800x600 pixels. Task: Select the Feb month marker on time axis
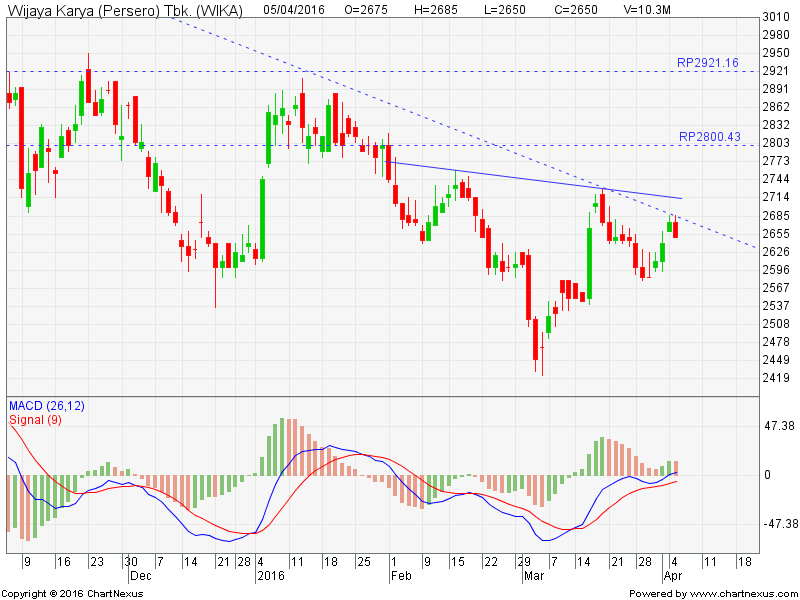click(401, 577)
